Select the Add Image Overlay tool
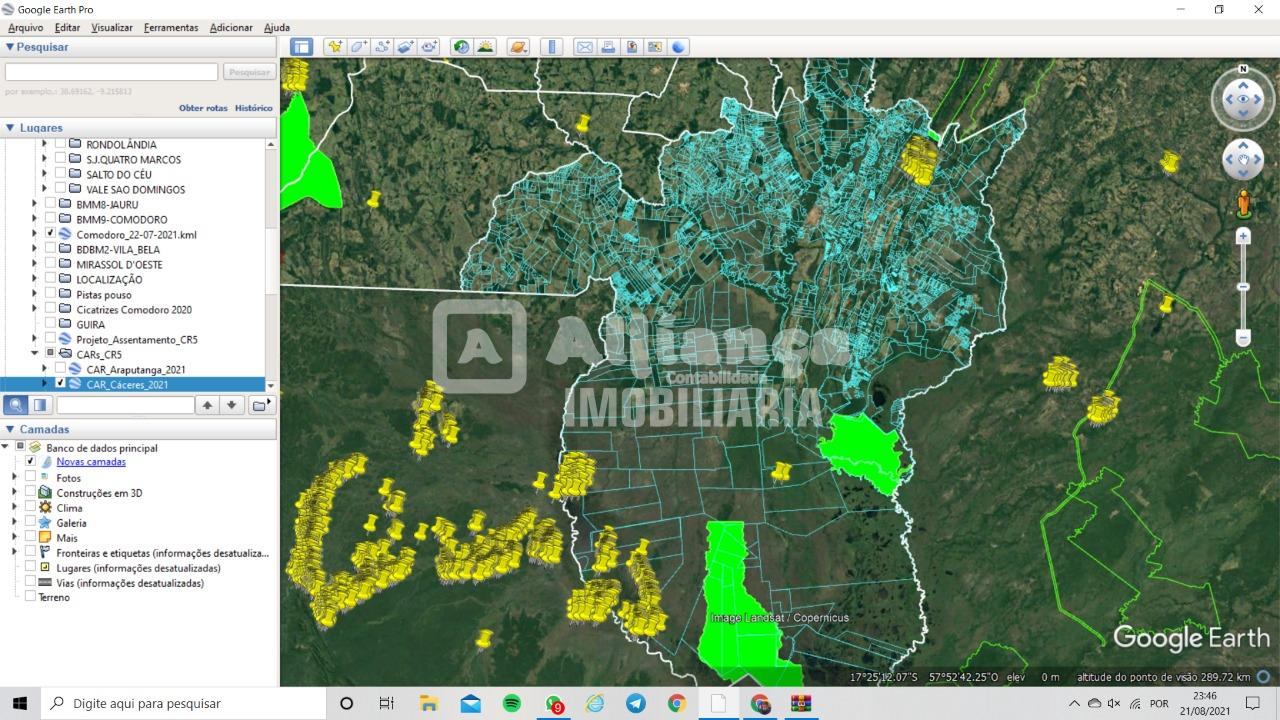 point(406,46)
